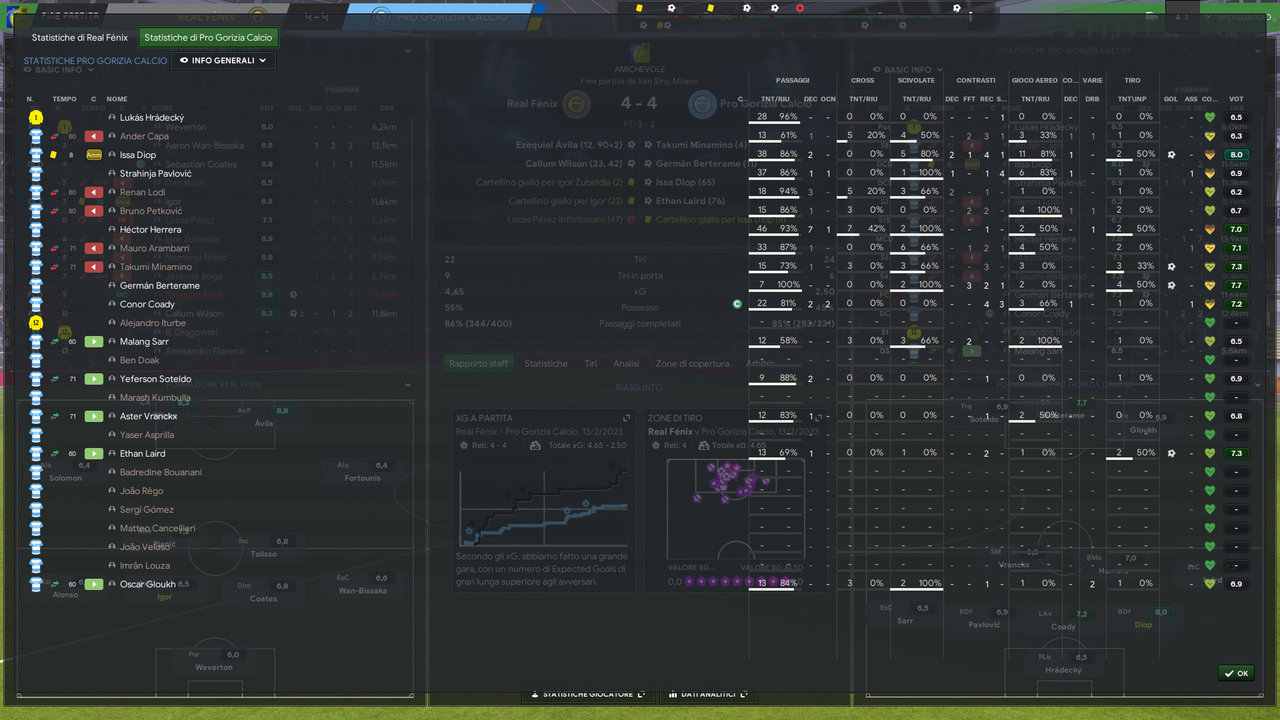Click the red substituted-off badge for Ander Capa

(94, 136)
